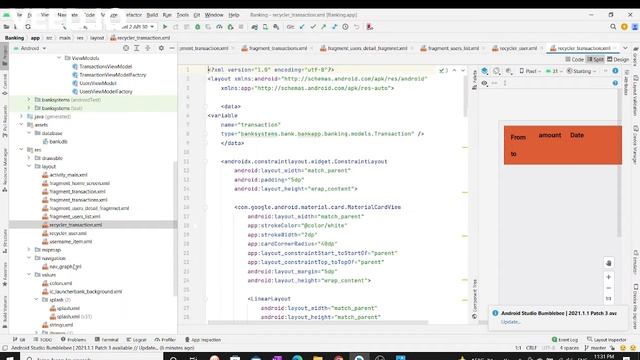Screen dimensions: 640x360
Task: Open TODO tool window button
Action: 43,340
